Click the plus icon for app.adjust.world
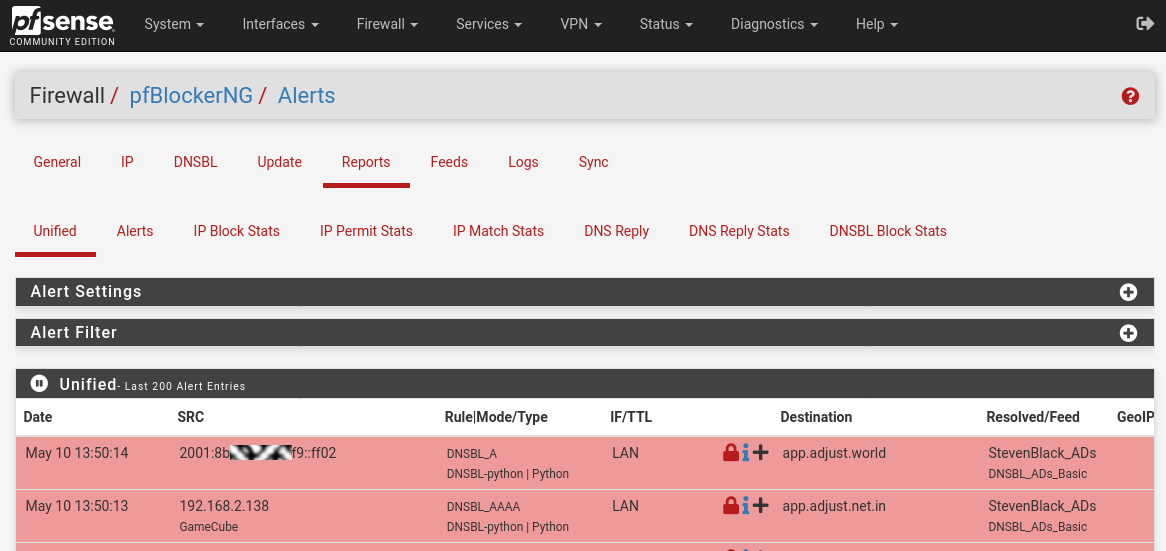This screenshot has width=1166, height=551. tap(760, 452)
